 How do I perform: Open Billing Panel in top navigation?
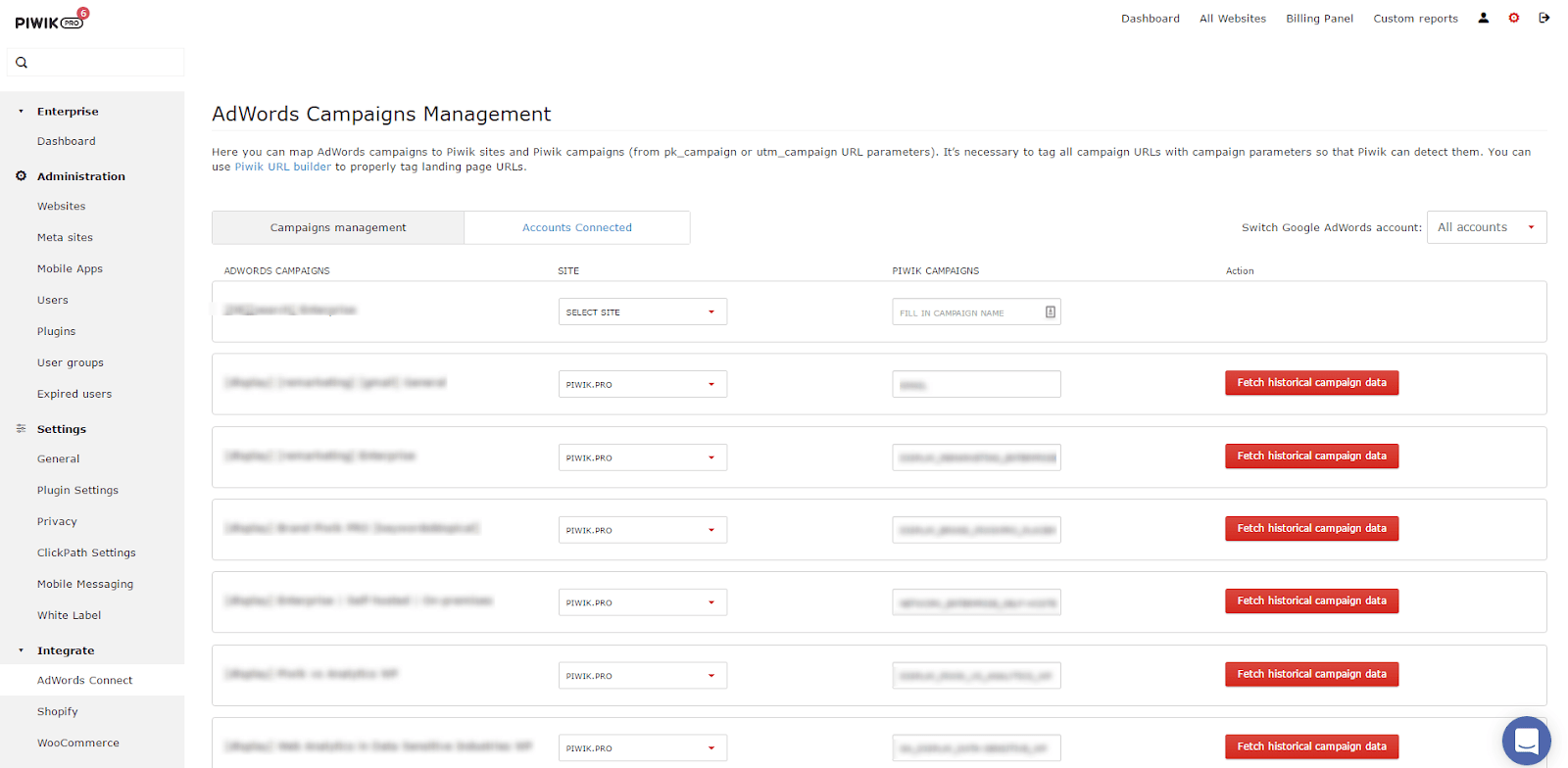click(1319, 19)
